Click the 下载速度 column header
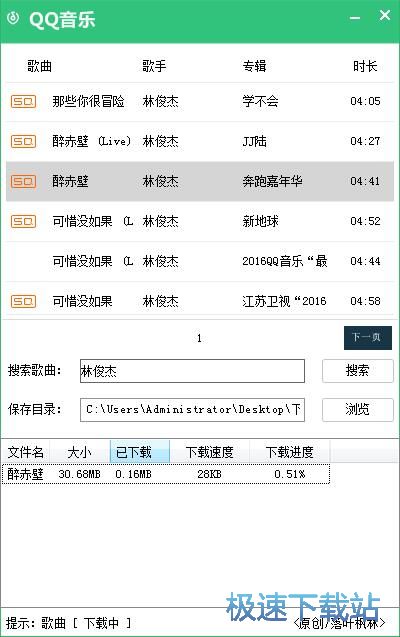 [x=209, y=452]
